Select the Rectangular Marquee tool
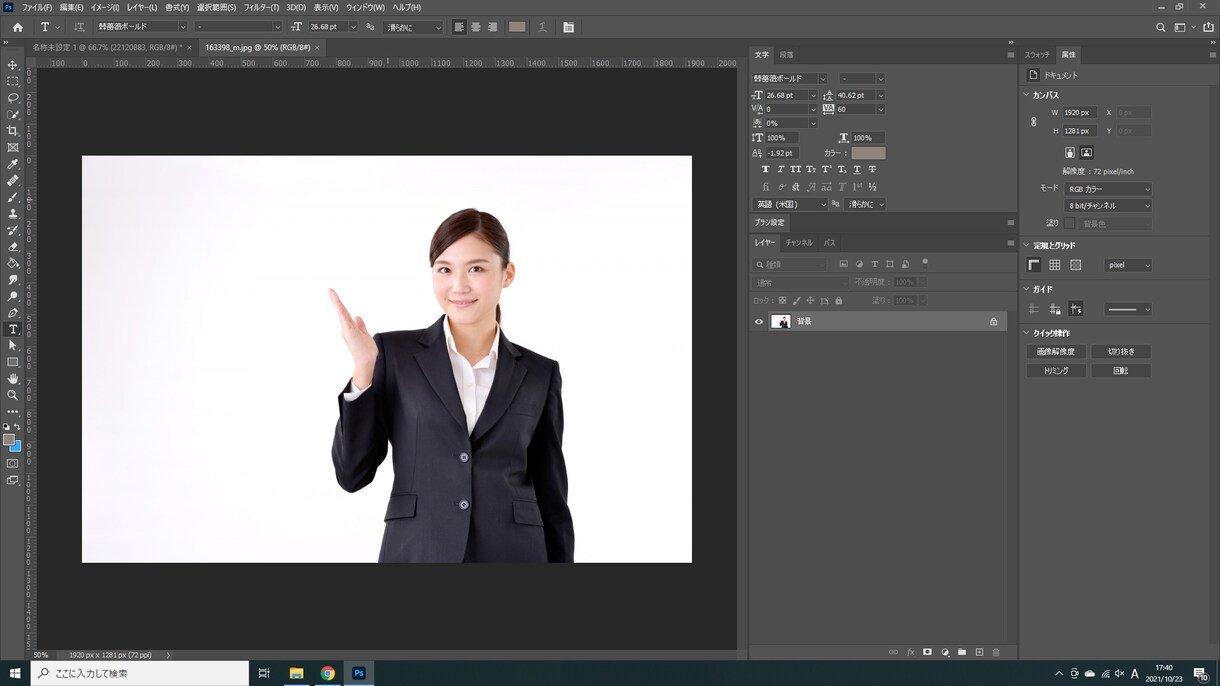This screenshot has height=686, width=1220. pos(13,81)
